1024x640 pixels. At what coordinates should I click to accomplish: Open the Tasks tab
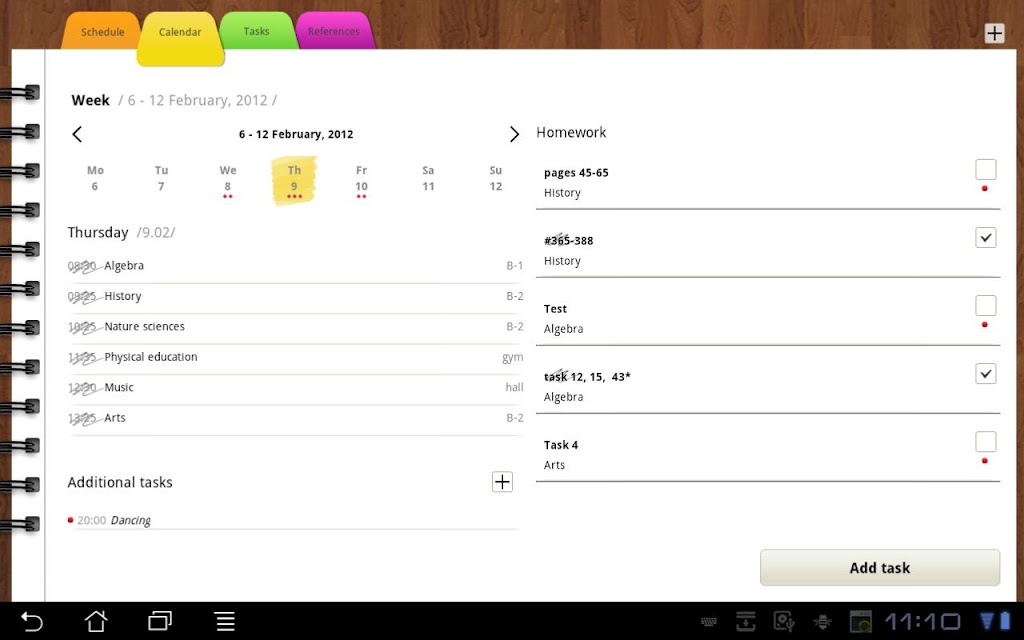(x=257, y=31)
